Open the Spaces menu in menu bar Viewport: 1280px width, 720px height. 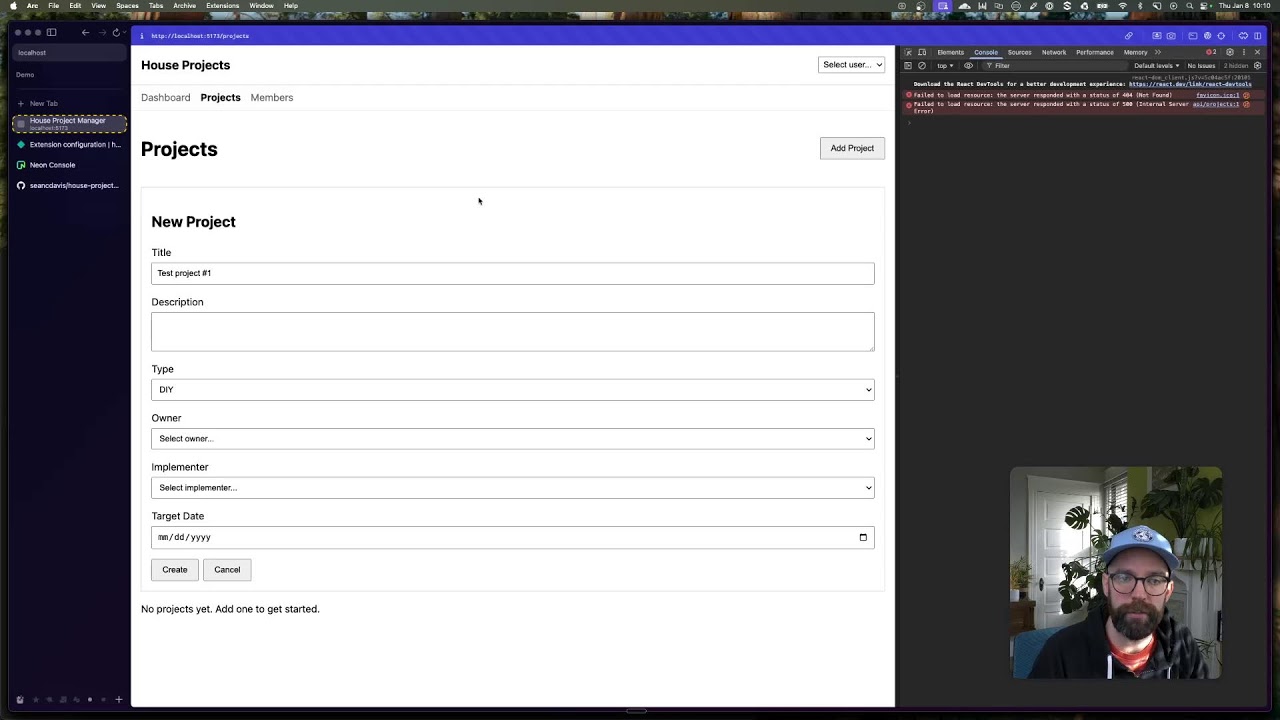pos(127,6)
